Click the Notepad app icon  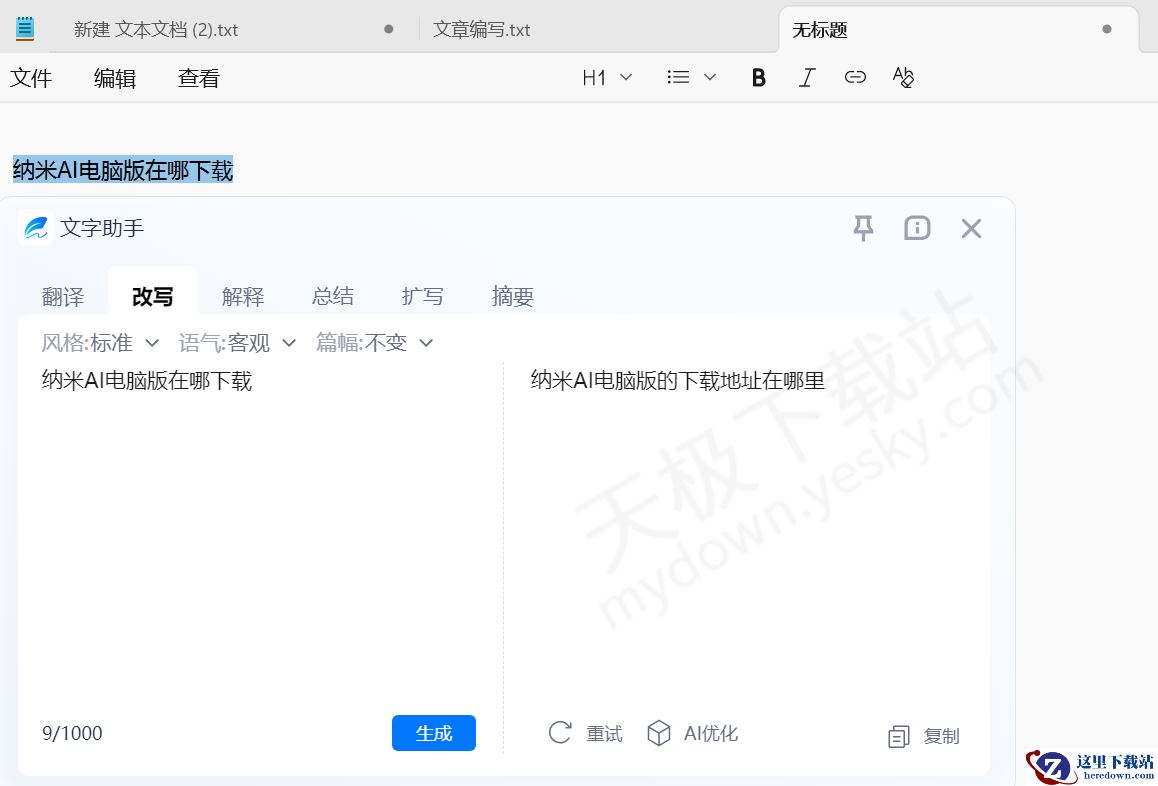pos(25,28)
